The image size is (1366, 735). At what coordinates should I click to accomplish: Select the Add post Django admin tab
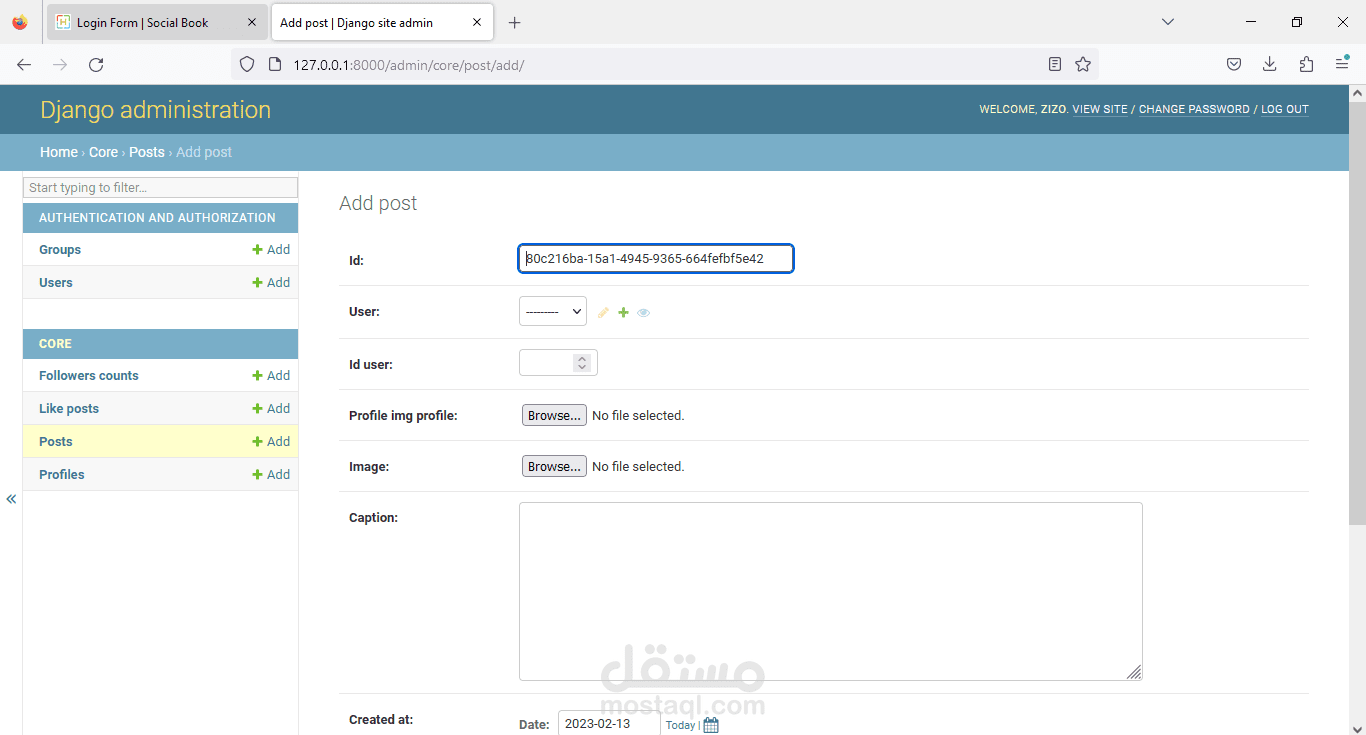tap(382, 22)
